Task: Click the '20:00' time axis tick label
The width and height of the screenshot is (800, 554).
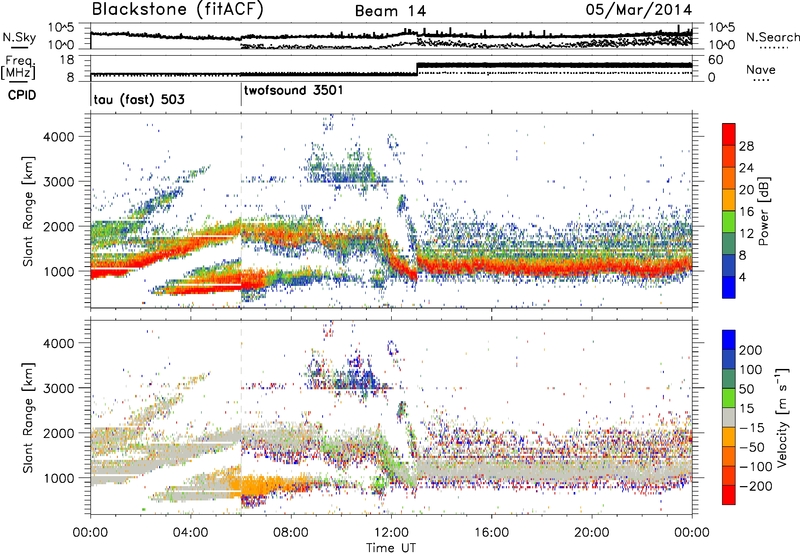Action: pos(591,533)
